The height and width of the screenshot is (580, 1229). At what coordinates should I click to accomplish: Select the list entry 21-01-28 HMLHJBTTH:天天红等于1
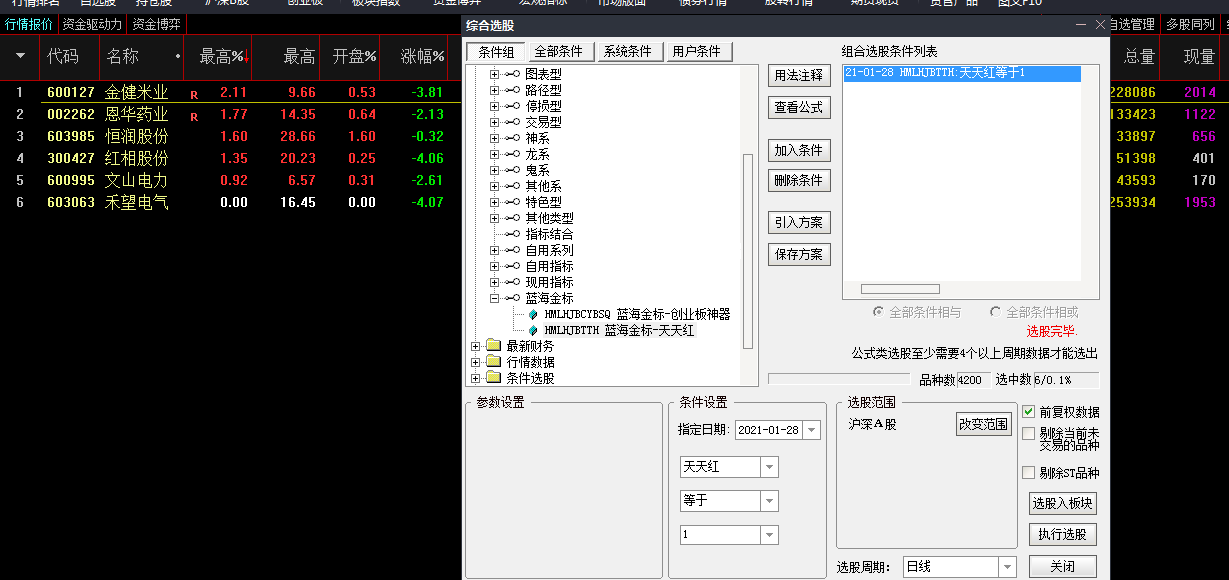tap(962, 73)
